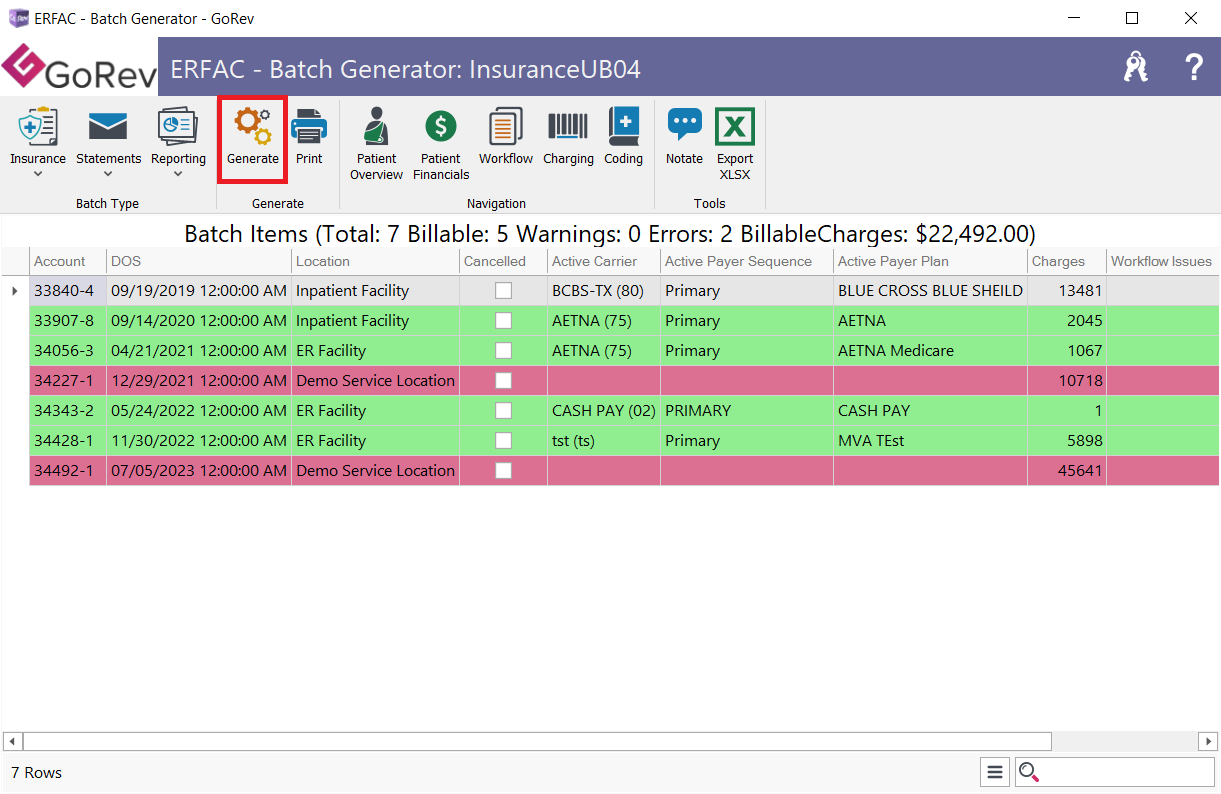Click the BCBS-TX (80) carrier cell
This screenshot has height=794, width=1221.
(604, 291)
